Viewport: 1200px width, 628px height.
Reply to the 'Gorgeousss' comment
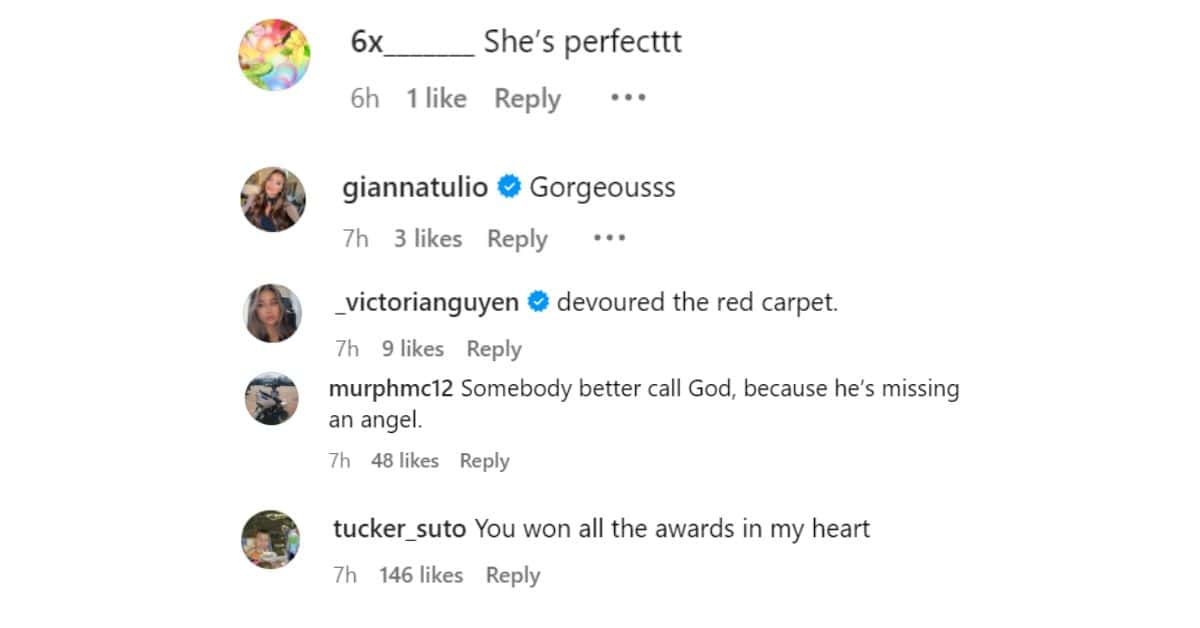click(x=517, y=239)
